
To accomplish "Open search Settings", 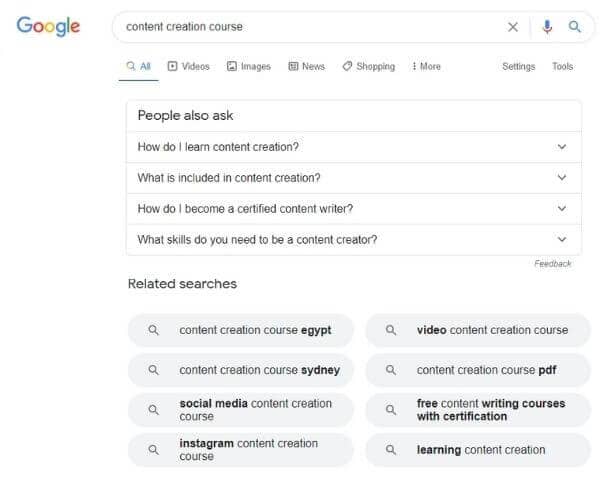I will (518, 66).
